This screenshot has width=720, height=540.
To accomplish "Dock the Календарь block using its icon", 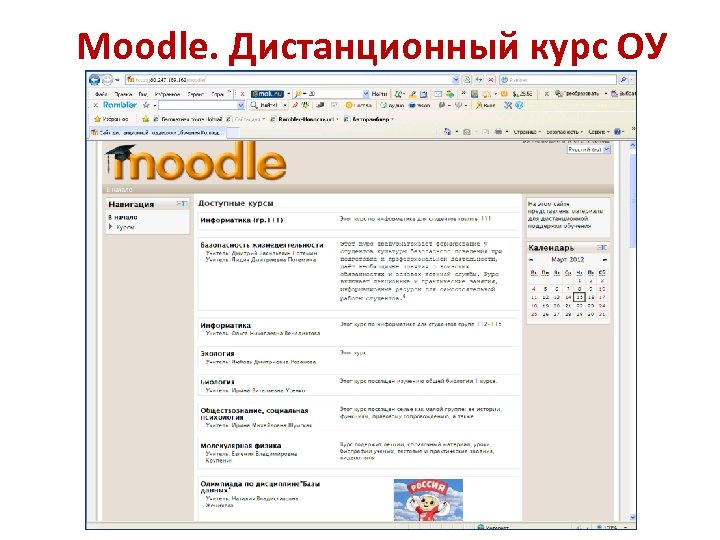I will coord(602,248).
